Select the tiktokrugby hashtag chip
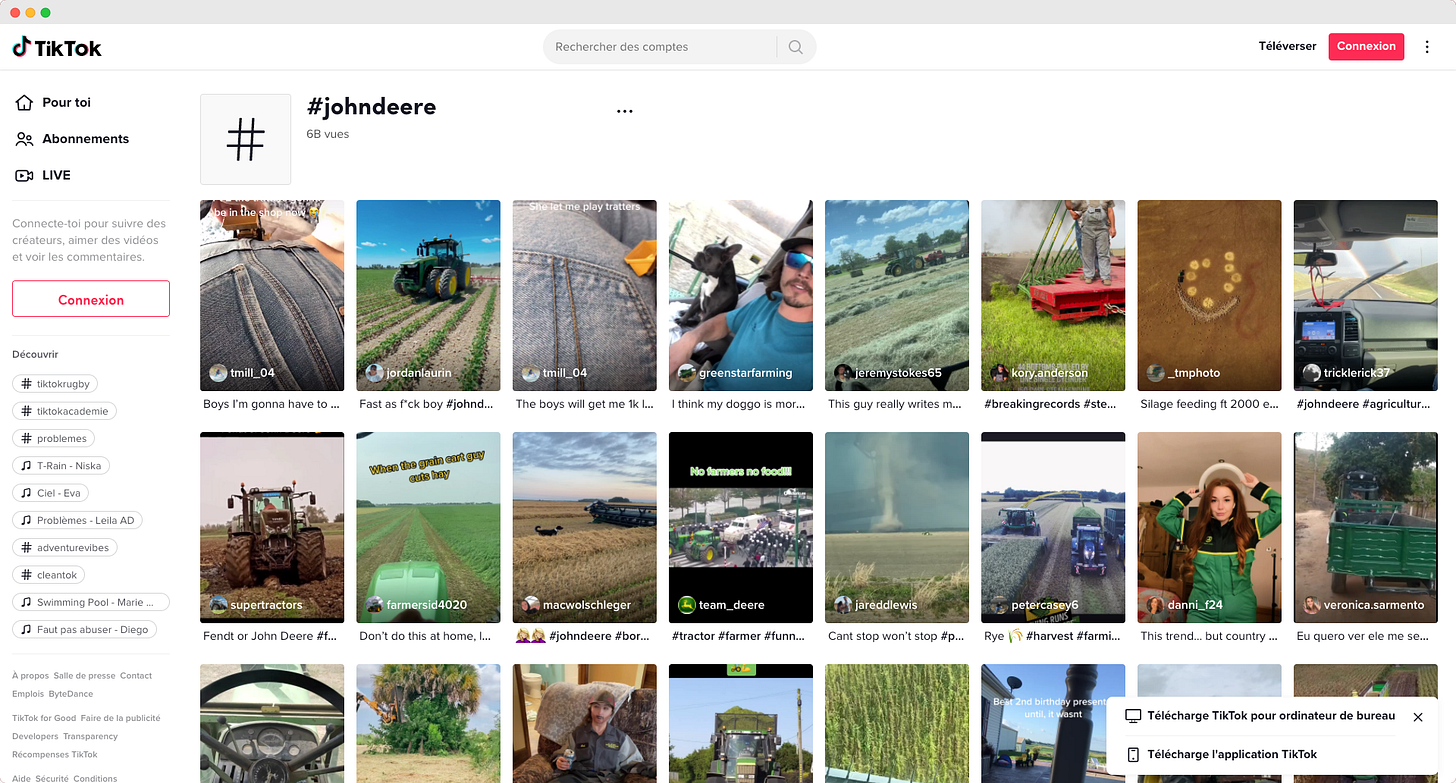1456x783 pixels. pyautogui.click(x=55, y=384)
